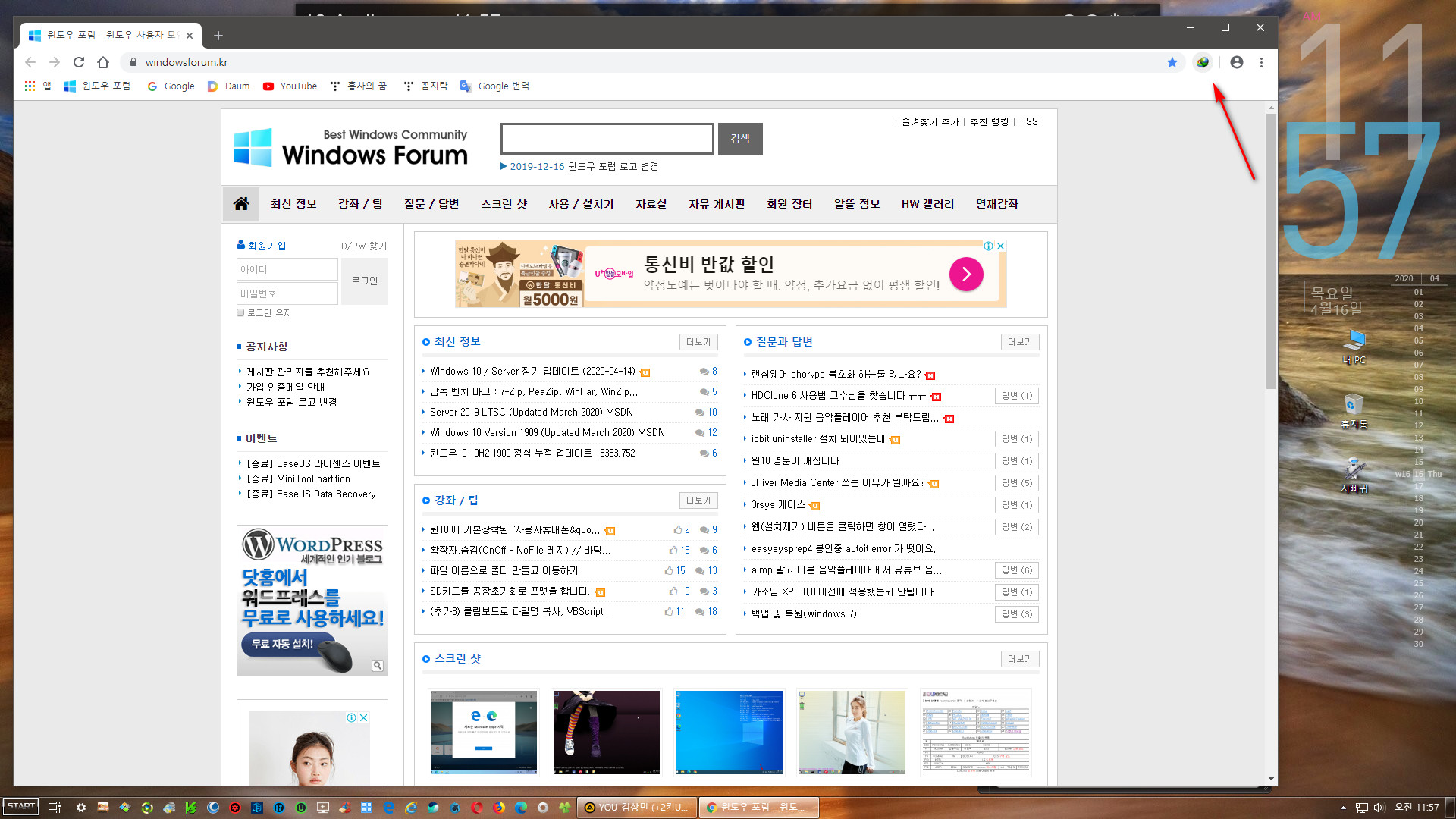The image size is (1456, 819).
Task: Open the YouTube bookmark
Action: (290, 86)
